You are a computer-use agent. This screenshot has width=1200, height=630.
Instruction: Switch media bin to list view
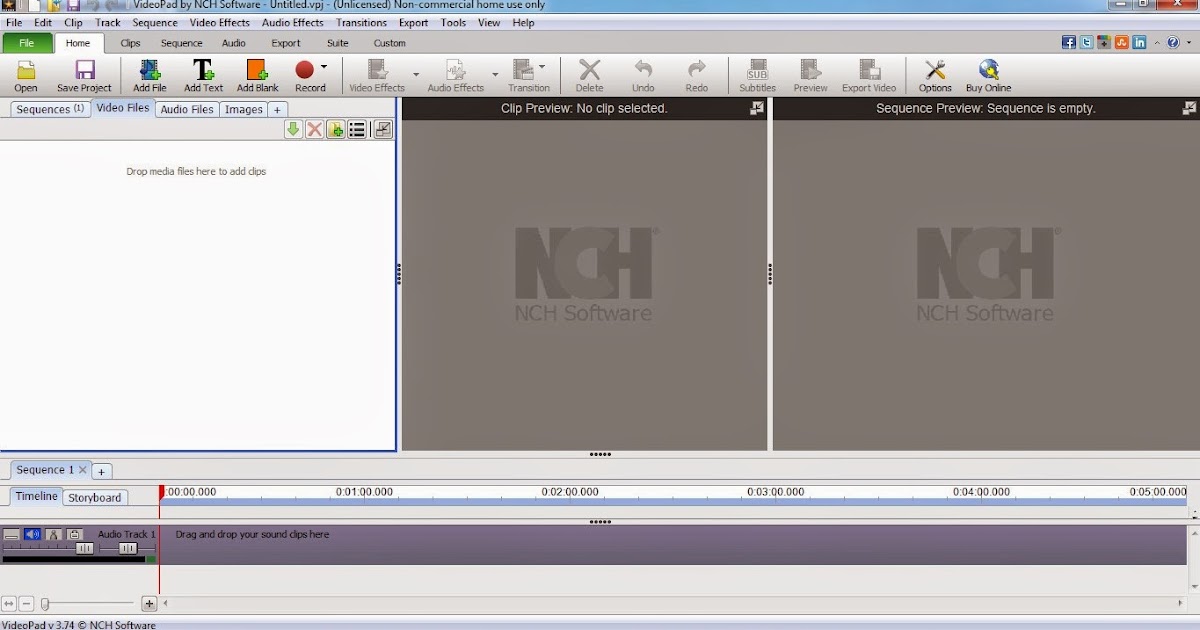(x=357, y=129)
